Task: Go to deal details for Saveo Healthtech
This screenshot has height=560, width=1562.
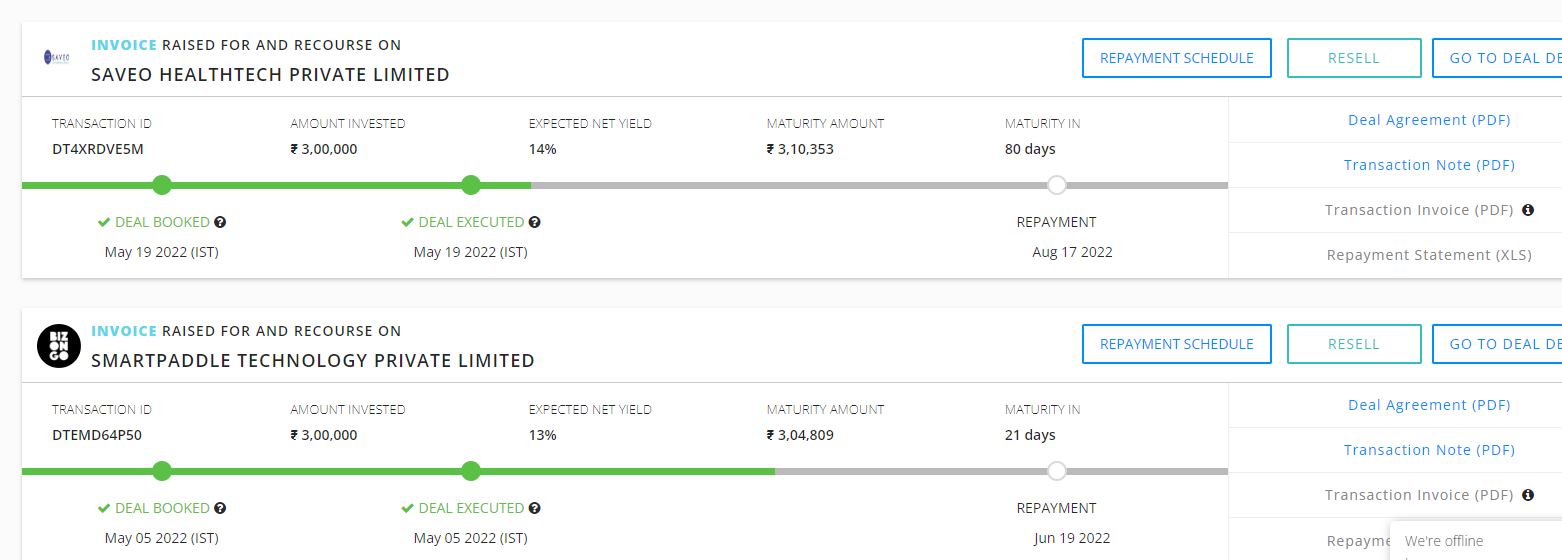Action: 1497,58
